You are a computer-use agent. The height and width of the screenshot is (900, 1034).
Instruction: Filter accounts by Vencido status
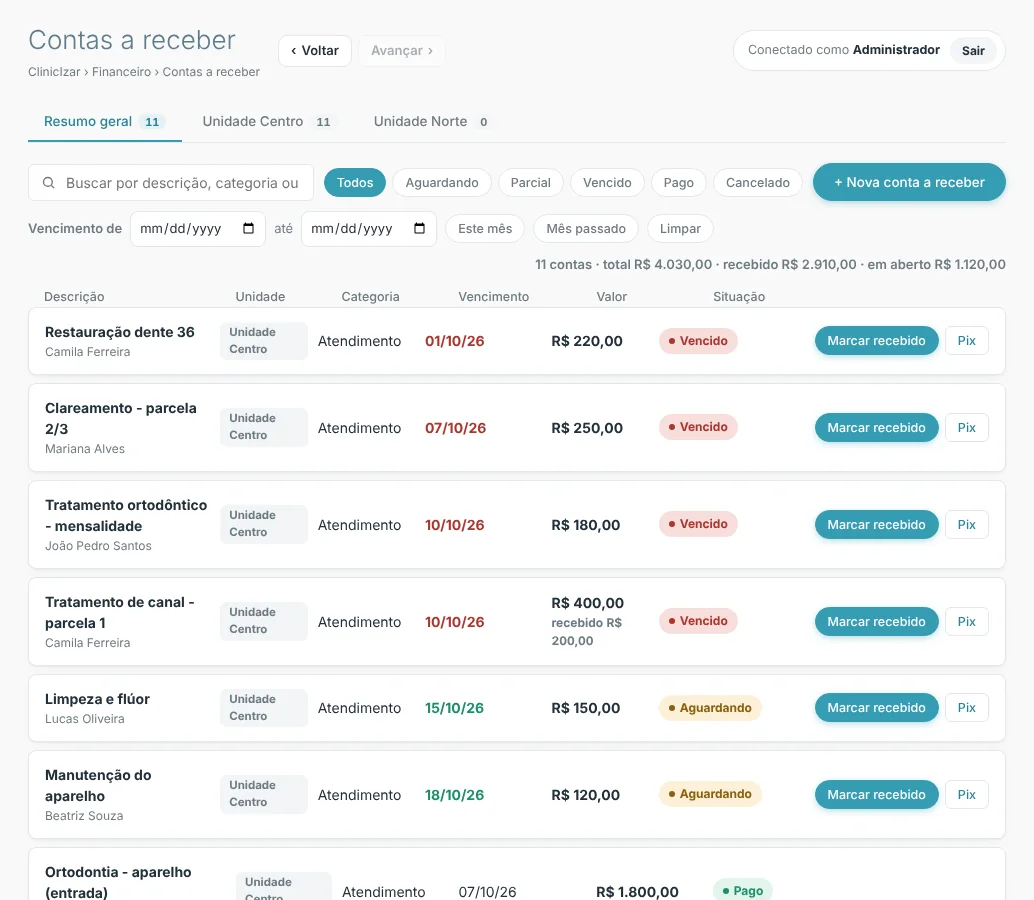tap(607, 183)
